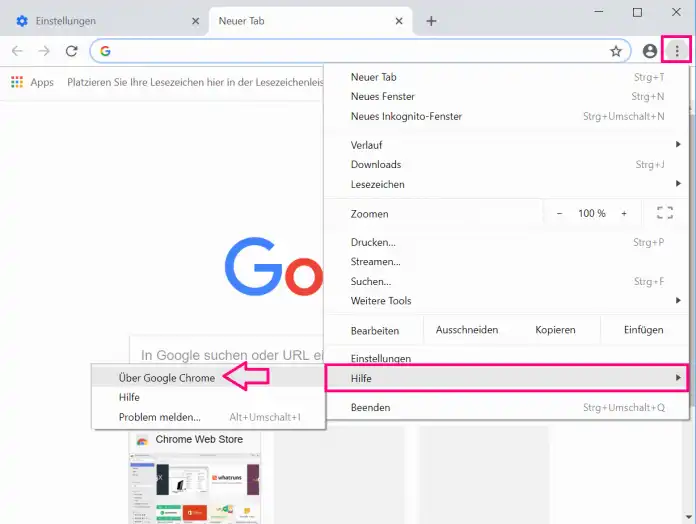Decrease zoom with the minus button

(559, 213)
